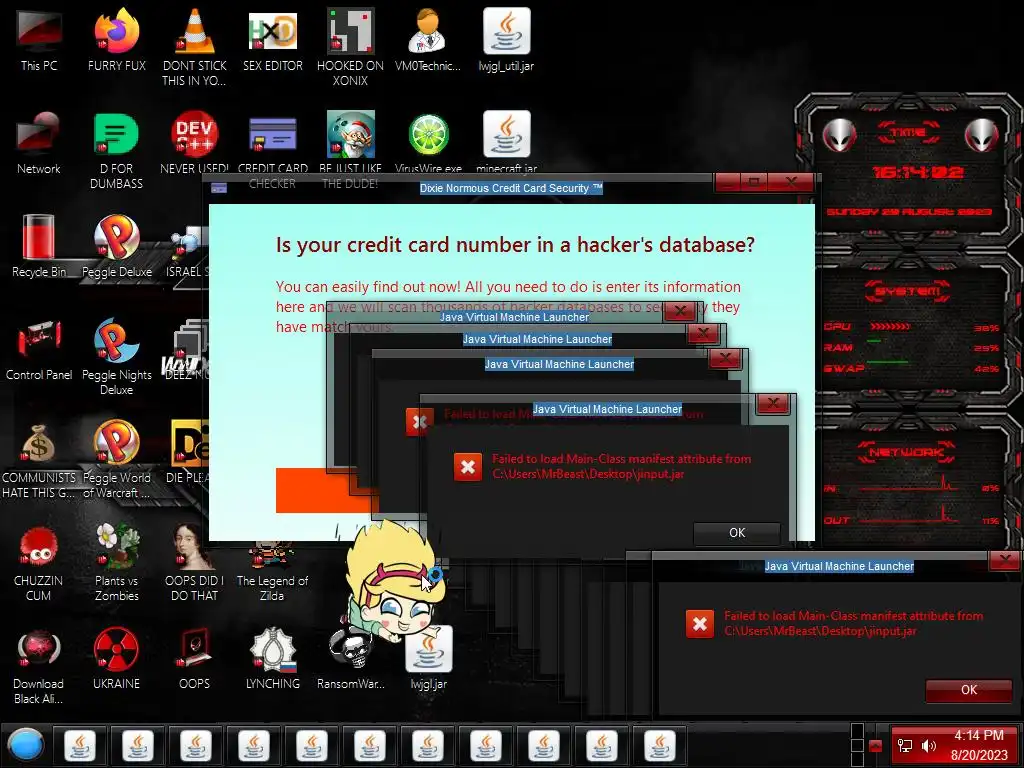The image size is (1024, 768).
Task: Open the network tray icon
Action: point(905,746)
